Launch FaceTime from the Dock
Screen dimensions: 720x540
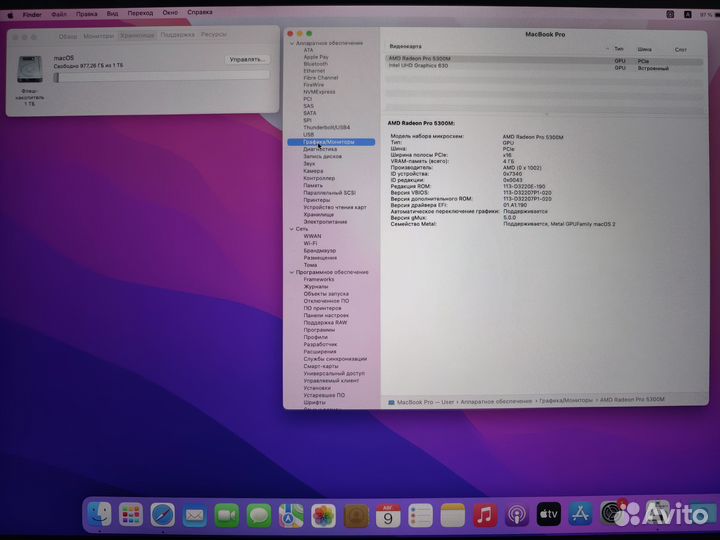click(x=227, y=516)
